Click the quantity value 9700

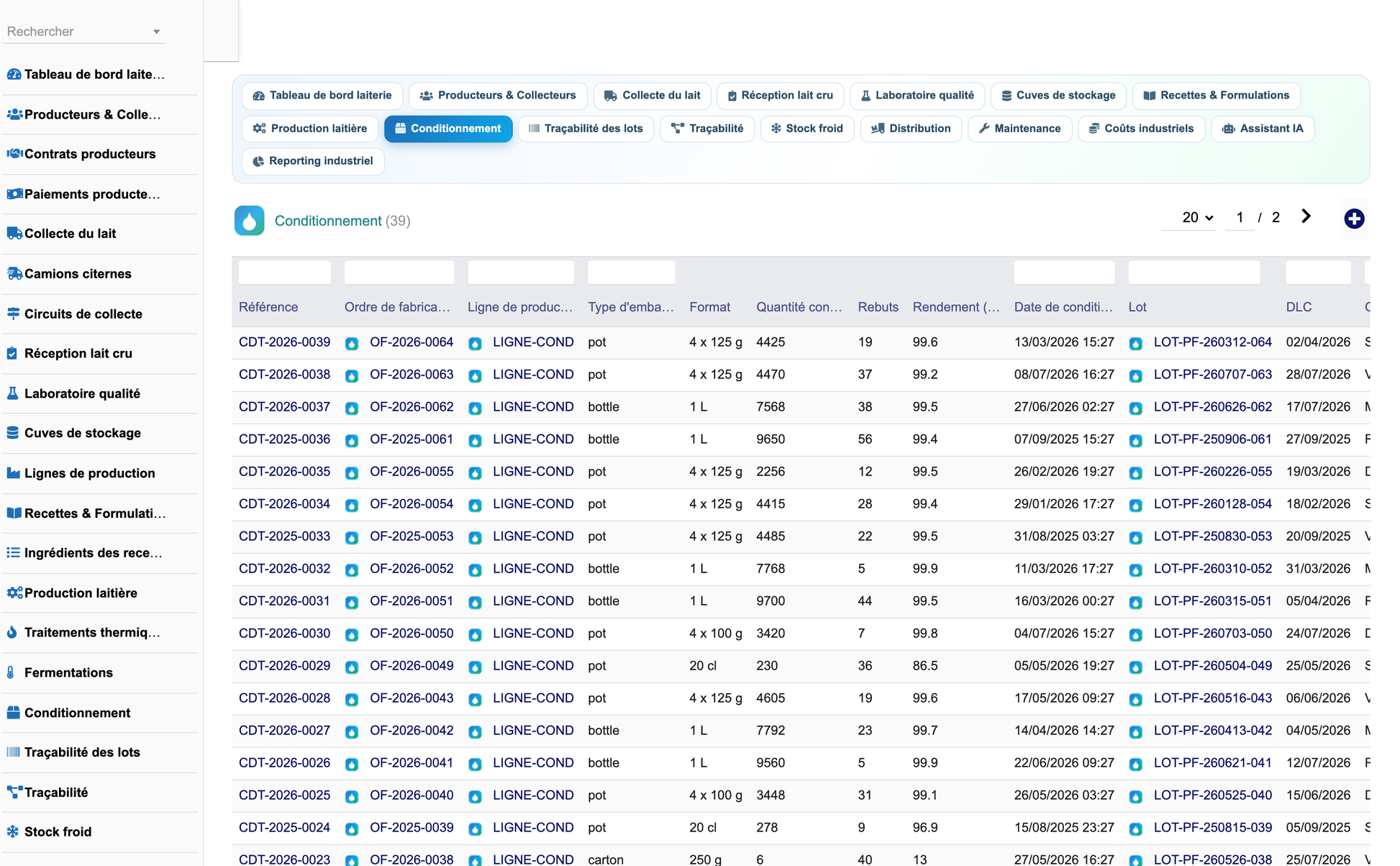[x=771, y=601]
